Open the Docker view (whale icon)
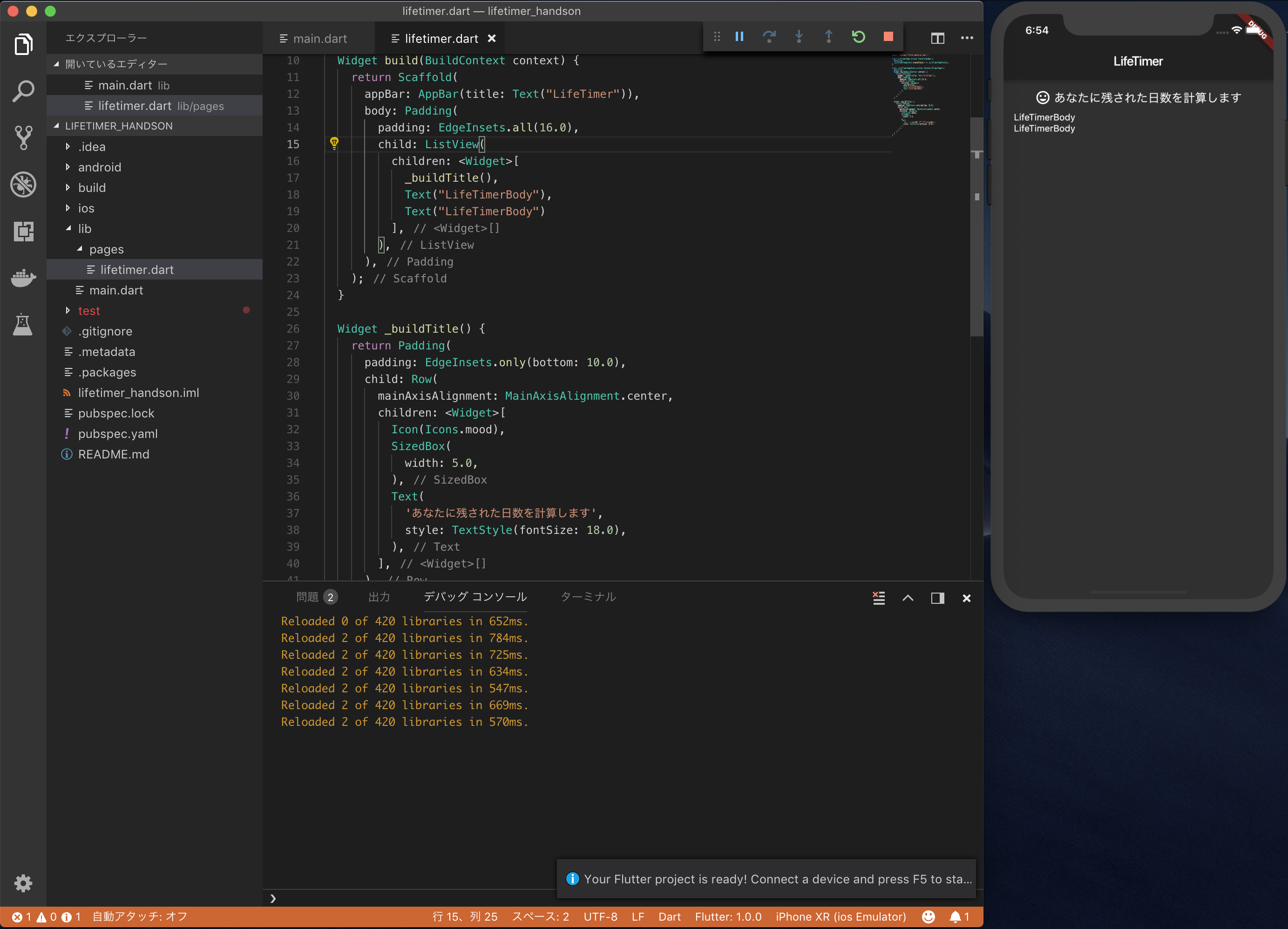1288x929 pixels. pyautogui.click(x=23, y=278)
